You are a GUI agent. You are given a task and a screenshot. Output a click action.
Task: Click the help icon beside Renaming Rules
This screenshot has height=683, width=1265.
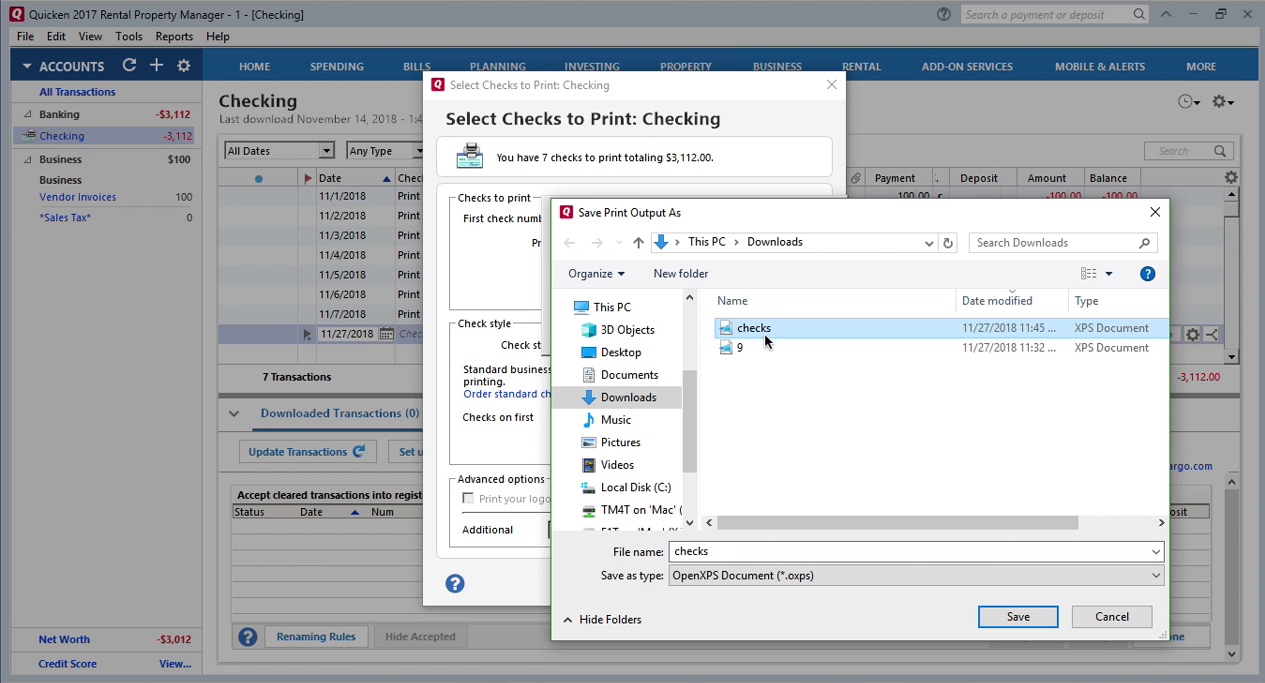click(x=248, y=637)
